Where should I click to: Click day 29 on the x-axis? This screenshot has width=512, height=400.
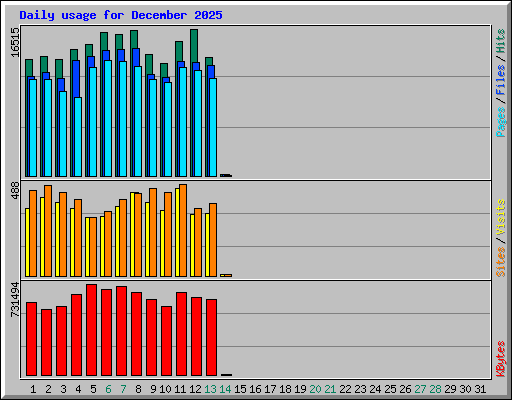coord(450,389)
